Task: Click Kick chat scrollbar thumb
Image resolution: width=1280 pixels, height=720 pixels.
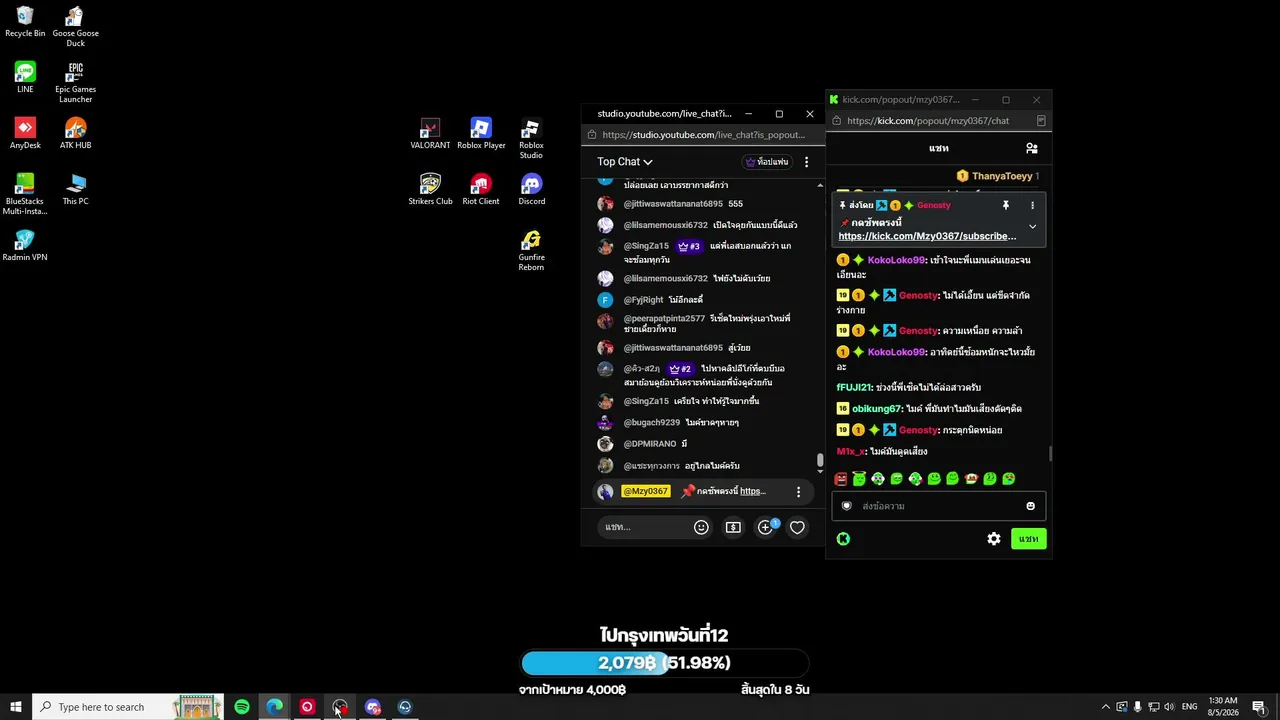Action: 1050,454
